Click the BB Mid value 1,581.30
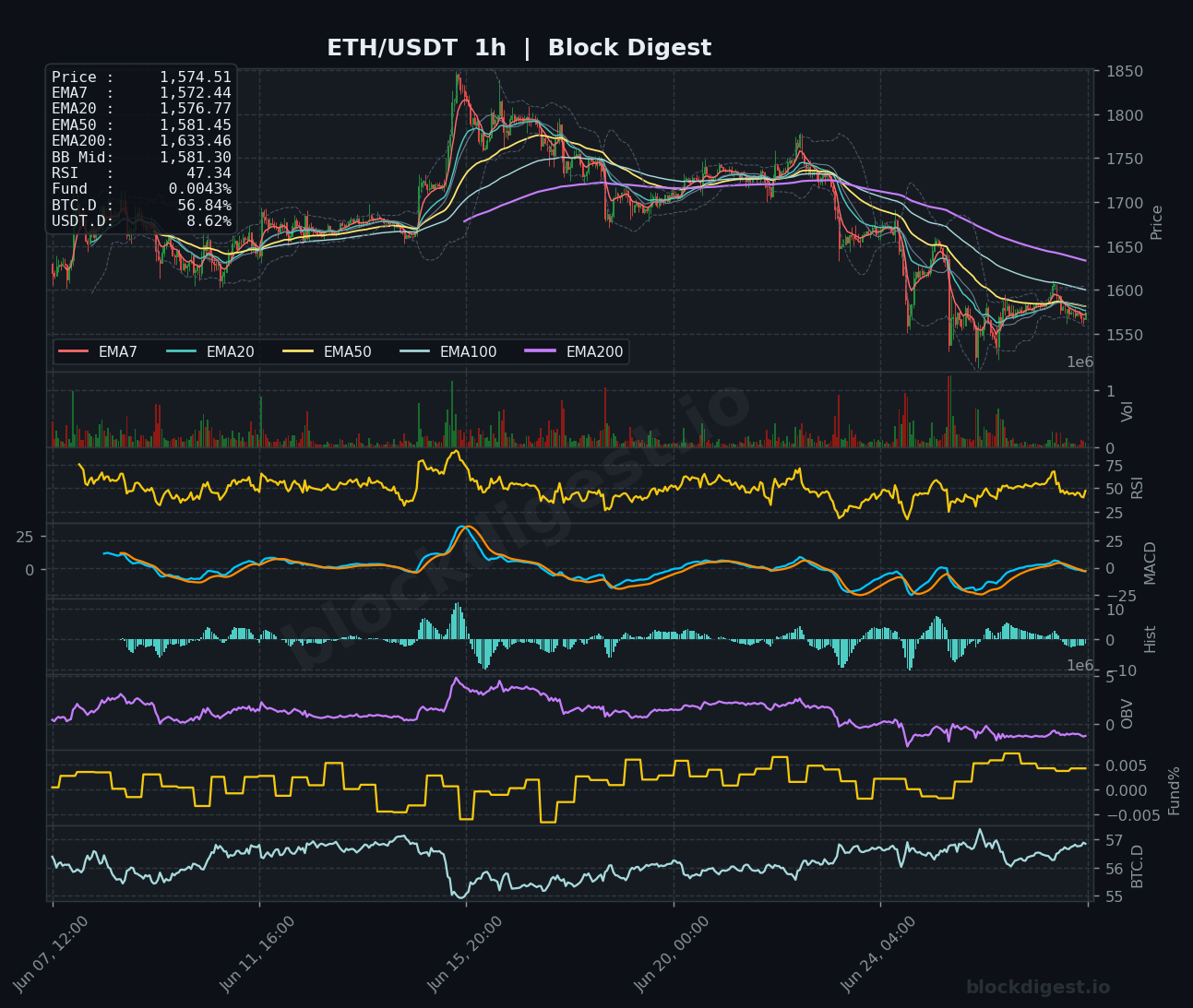 click(x=196, y=158)
